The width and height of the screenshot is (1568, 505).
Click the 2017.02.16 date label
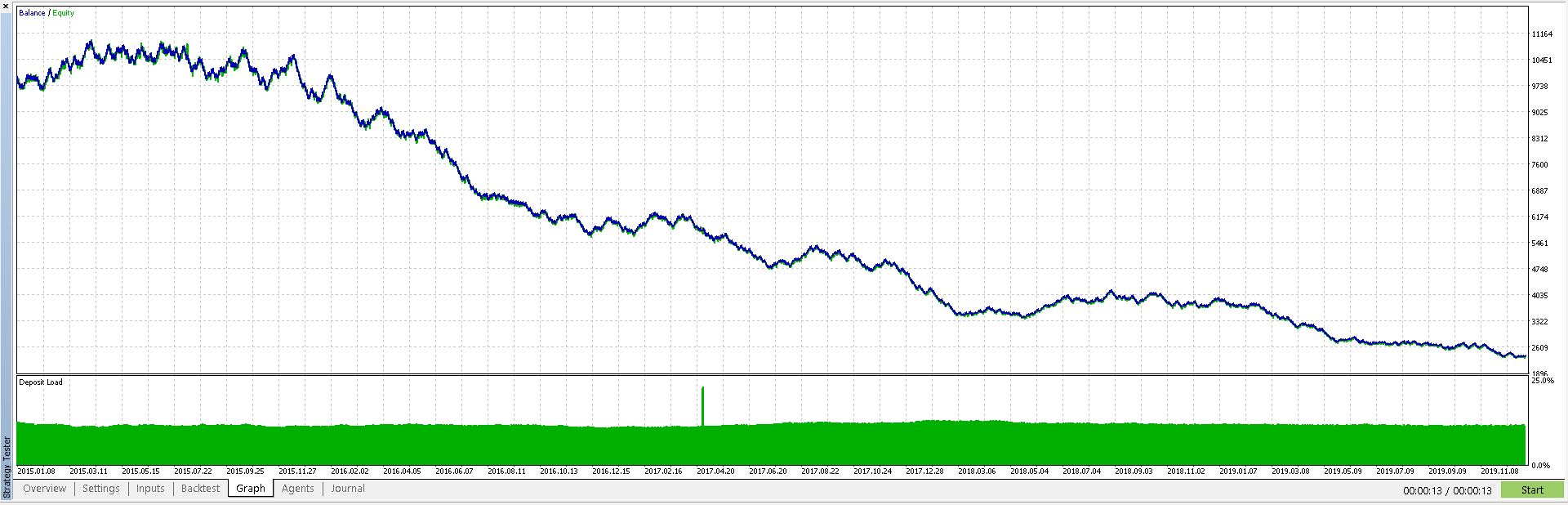click(663, 471)
